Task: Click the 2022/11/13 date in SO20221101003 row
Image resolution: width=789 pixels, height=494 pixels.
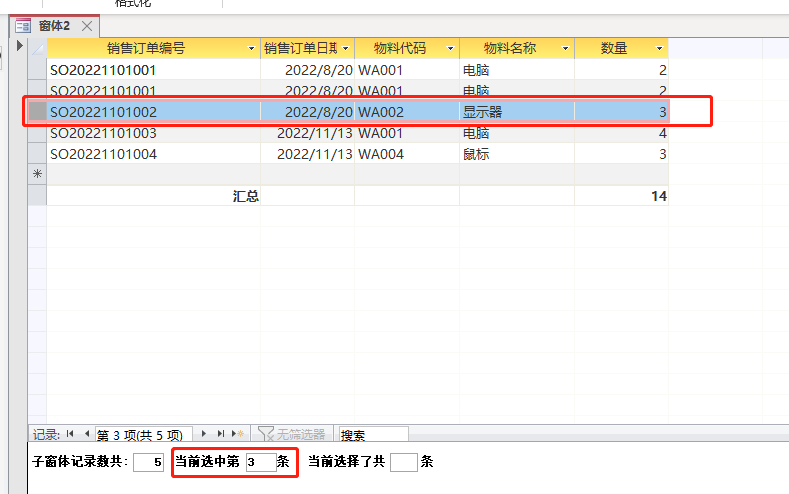Action: tap(307, 133)
